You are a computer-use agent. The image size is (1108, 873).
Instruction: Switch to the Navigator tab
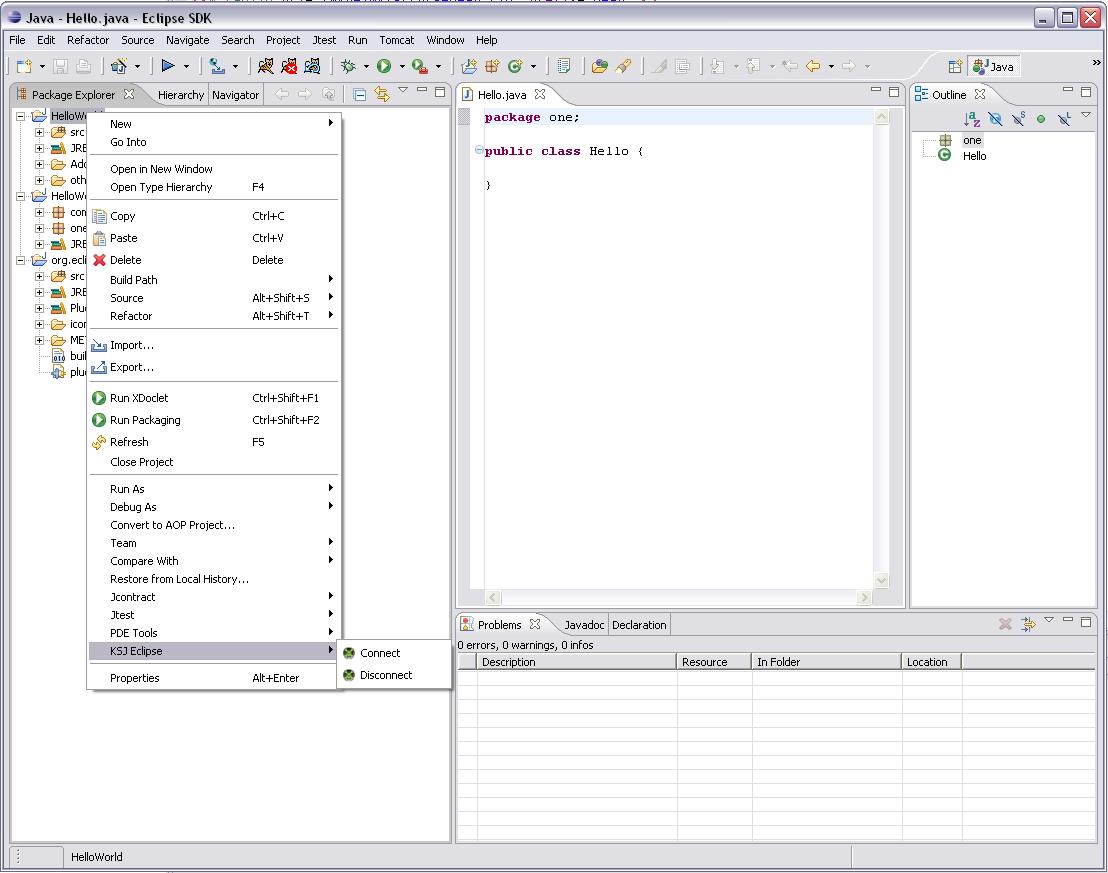[x=235, y=95]
